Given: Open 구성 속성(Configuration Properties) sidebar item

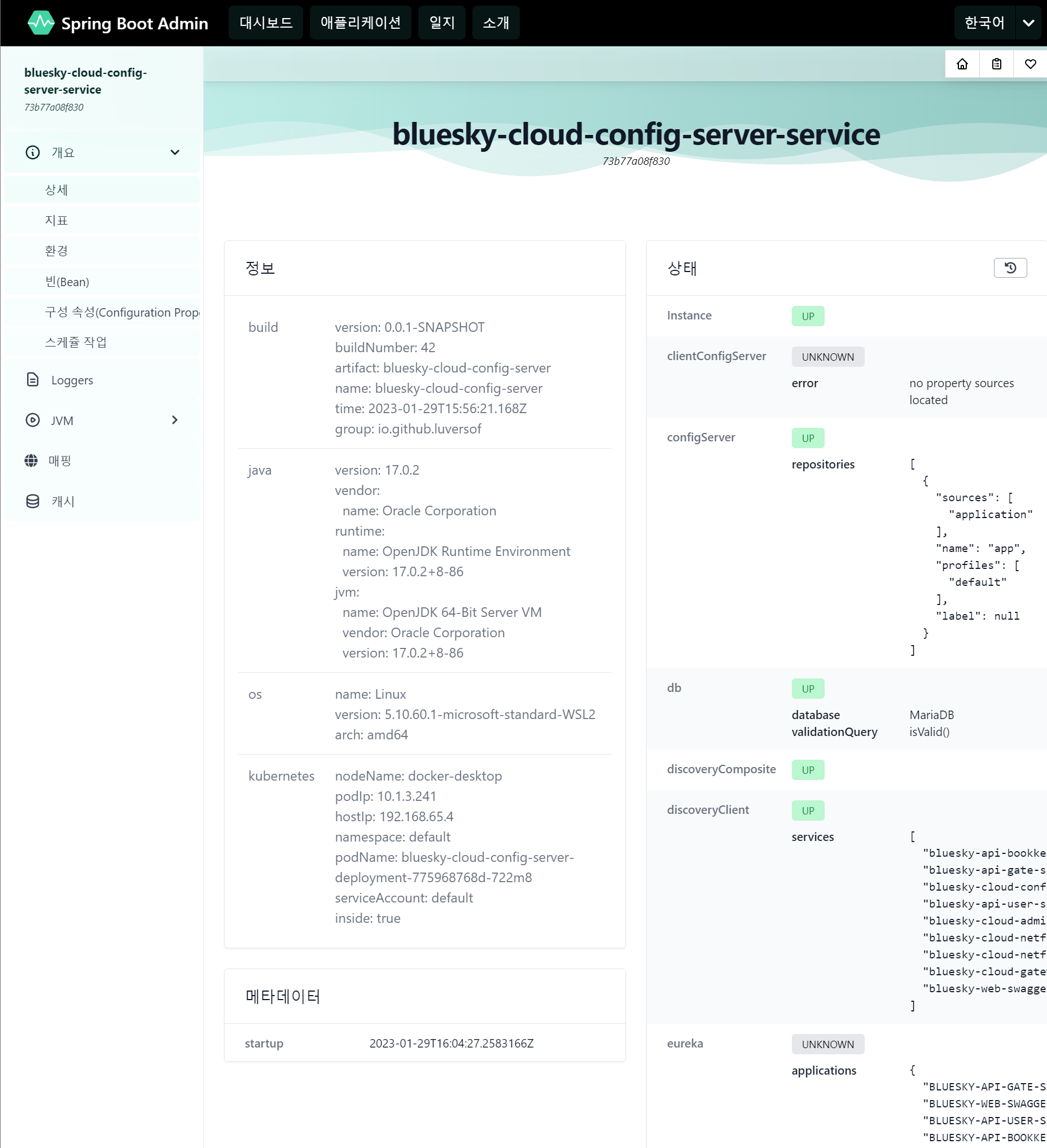Looking at the screenshot, I should (102, 312).
